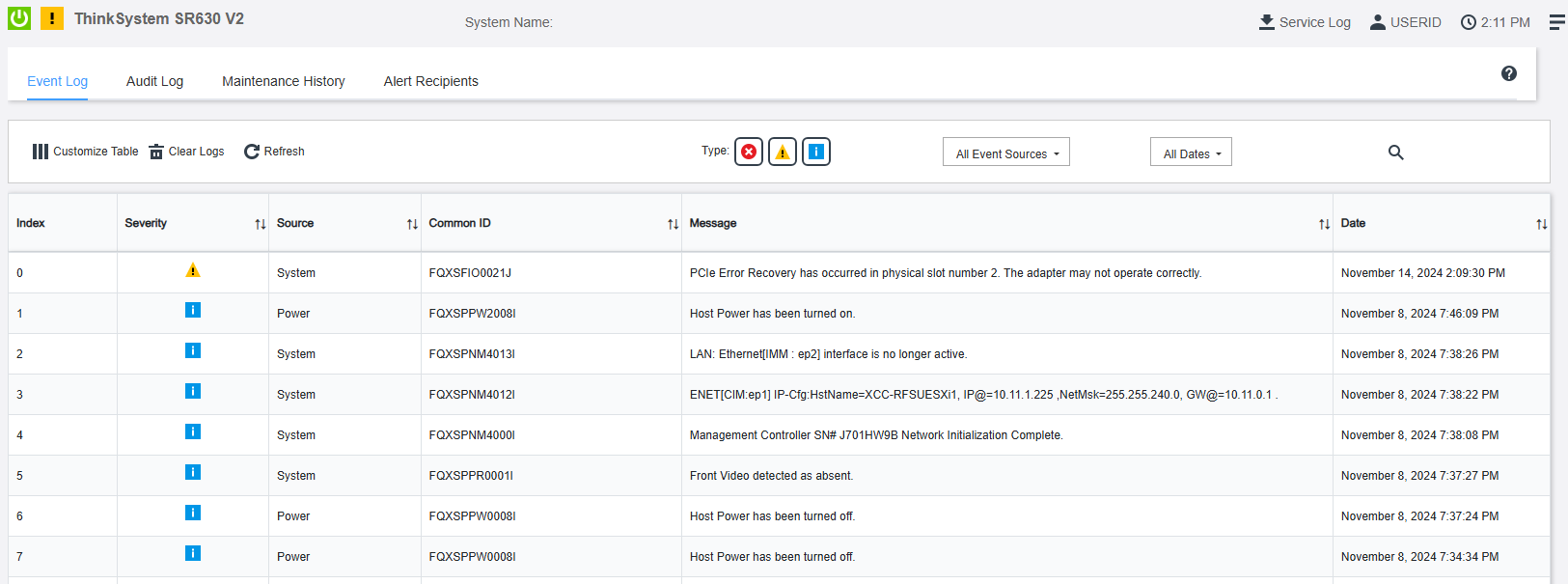The image size is (1568, 584).
Task: Click the Refresh circular arrow icon
Action: tap(252, 152)
